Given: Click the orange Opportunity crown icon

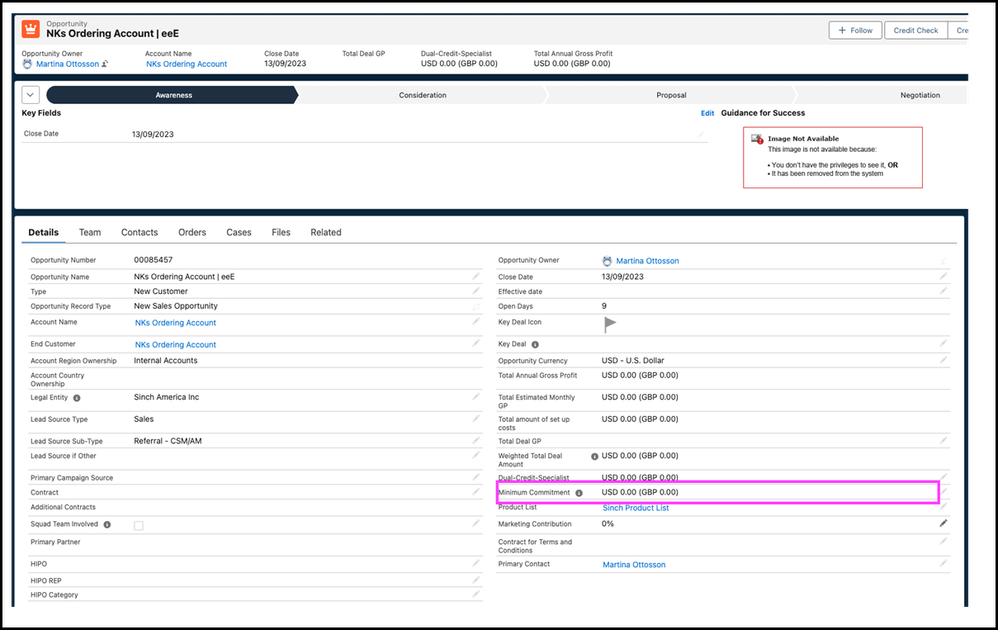Looking at the screenshot, I should (x=31, y=29).
